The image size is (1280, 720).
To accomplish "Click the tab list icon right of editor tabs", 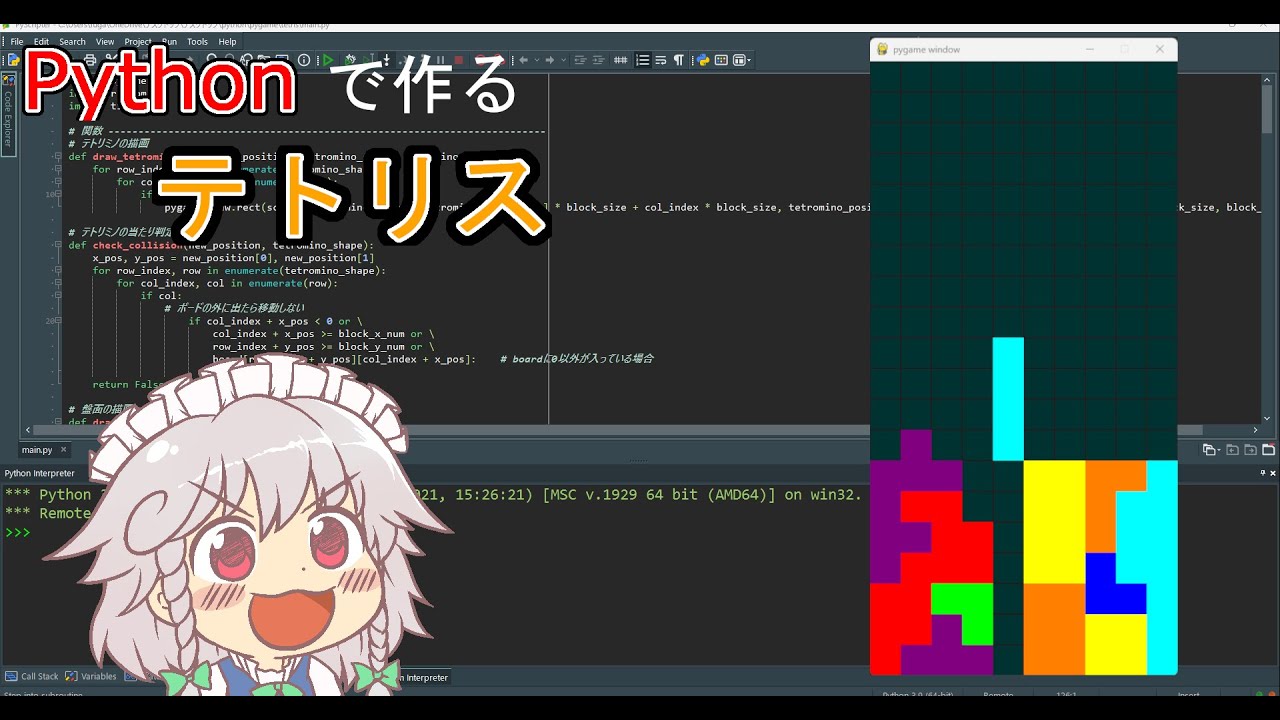I will [x=1210, y=450].
